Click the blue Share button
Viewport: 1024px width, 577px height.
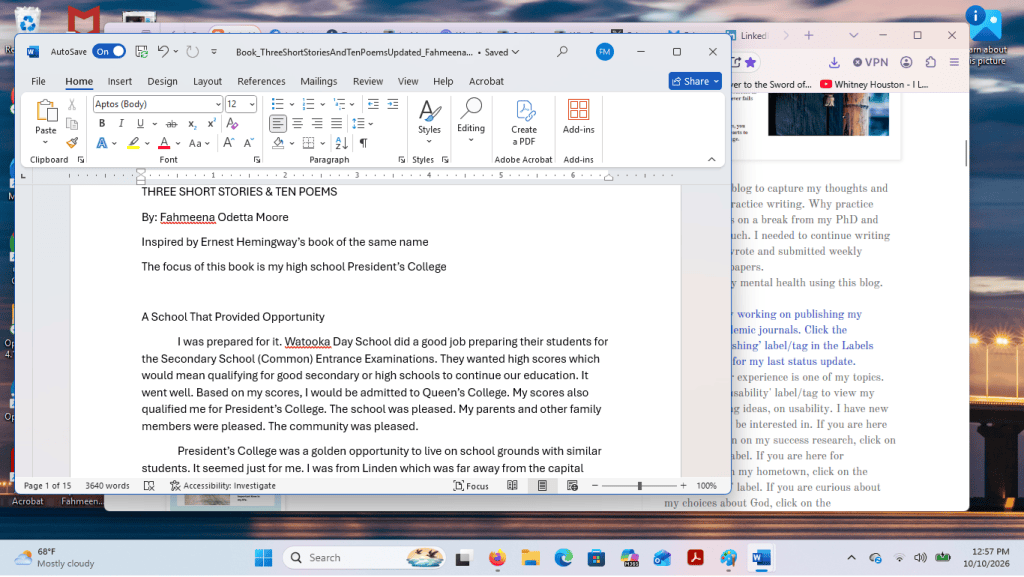coord(695,81)
